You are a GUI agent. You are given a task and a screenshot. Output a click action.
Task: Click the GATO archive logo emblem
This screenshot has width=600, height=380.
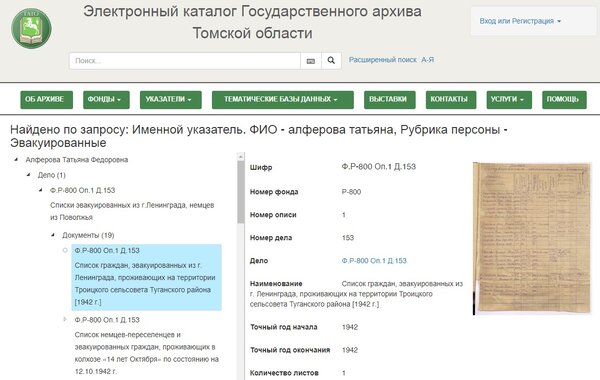(31, 28)
